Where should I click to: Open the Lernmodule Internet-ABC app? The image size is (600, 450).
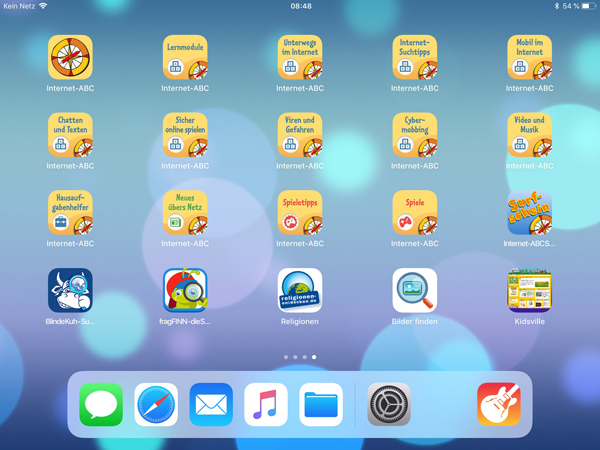[185, 58]
